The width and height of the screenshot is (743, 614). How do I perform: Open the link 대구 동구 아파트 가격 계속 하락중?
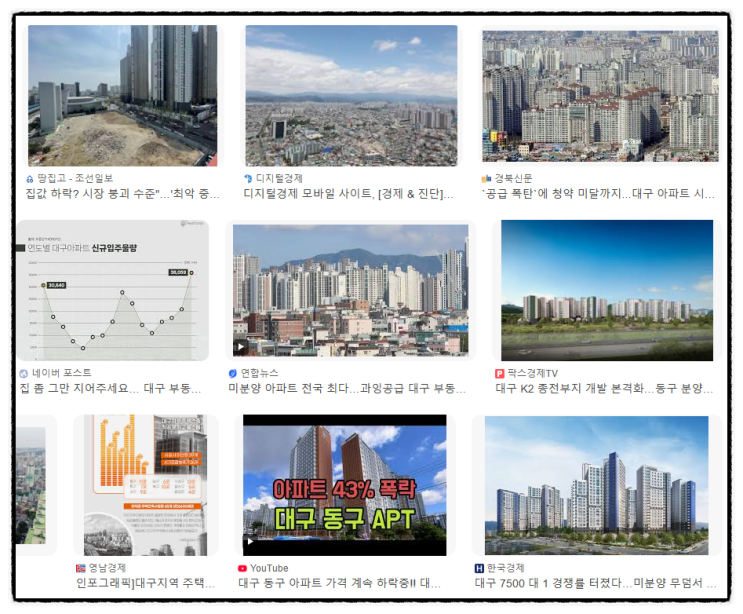tap(339, 583)
